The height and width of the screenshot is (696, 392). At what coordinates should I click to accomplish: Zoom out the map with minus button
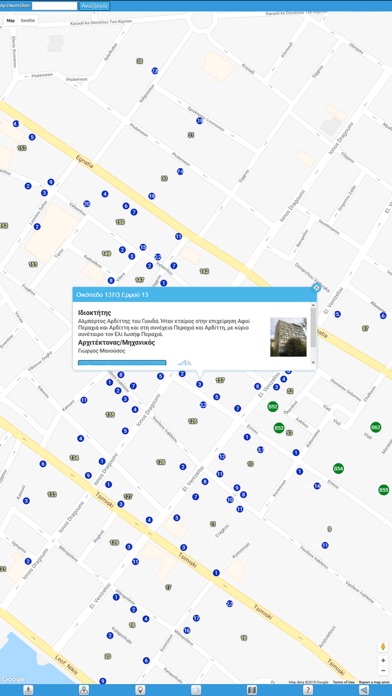(x=383, y=670)
